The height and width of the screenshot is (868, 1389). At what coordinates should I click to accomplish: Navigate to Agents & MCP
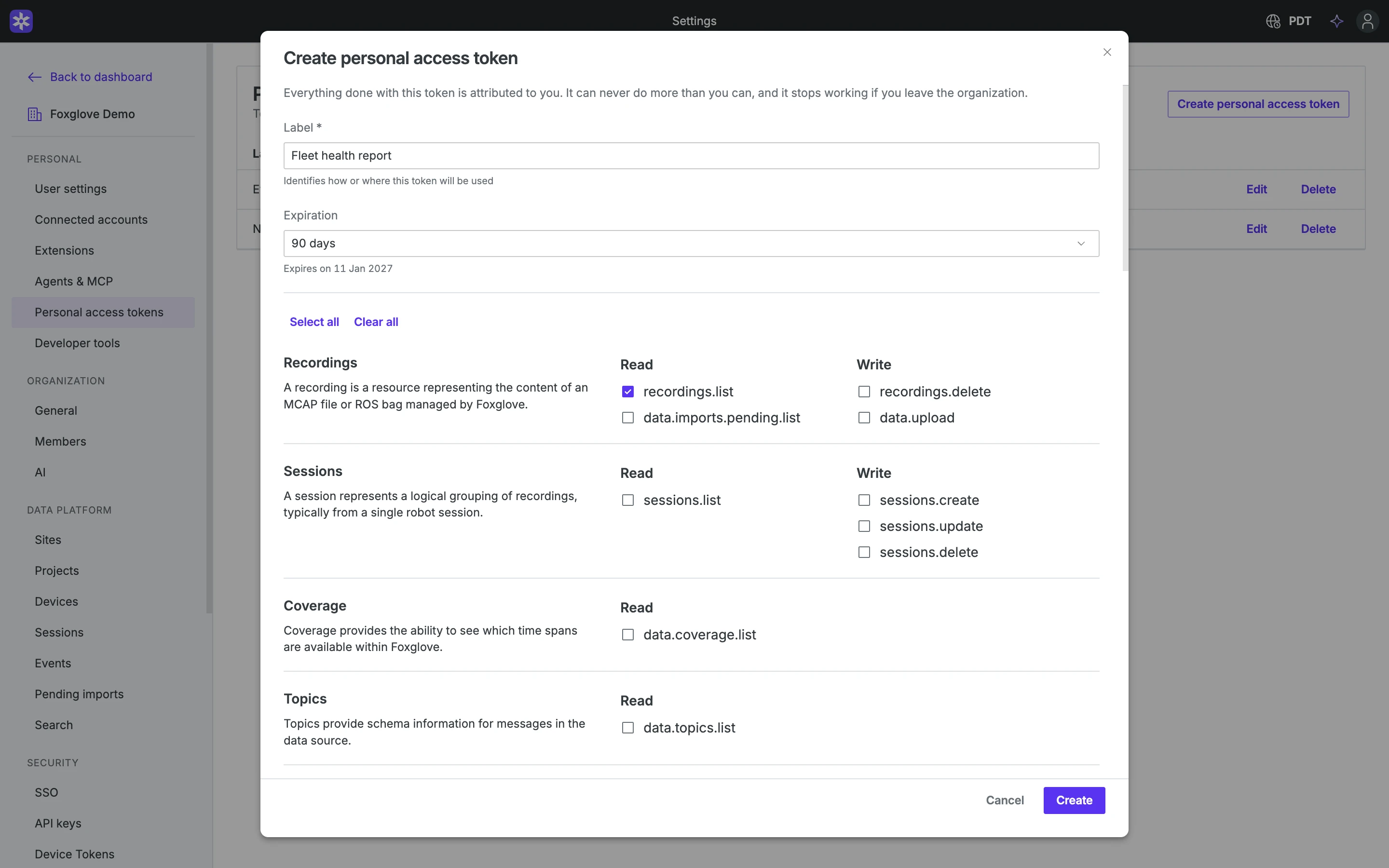pos(103,281)
